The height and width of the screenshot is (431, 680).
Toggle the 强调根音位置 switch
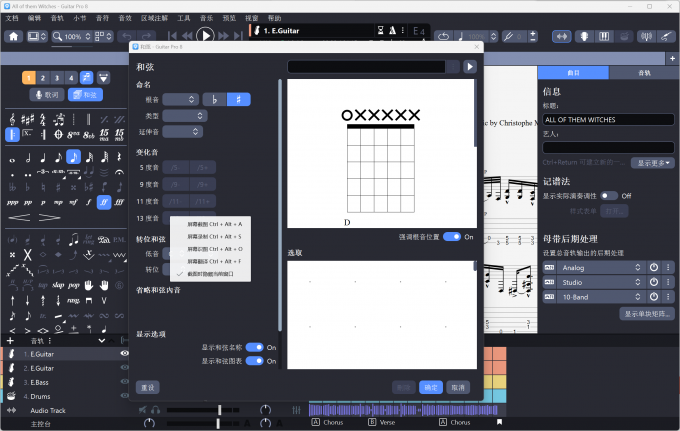click(453, 237)
